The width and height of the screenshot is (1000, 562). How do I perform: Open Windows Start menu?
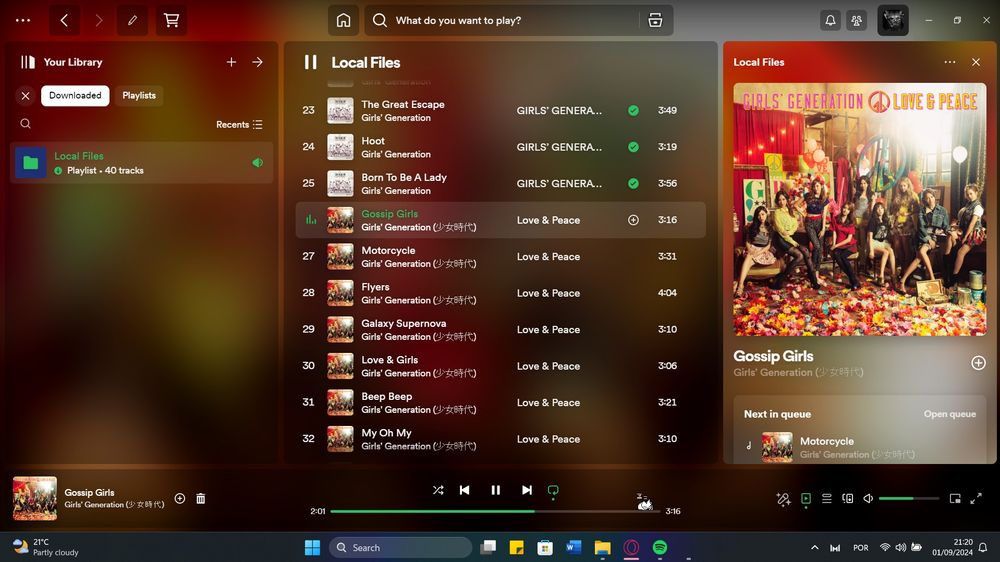coord(312,547)
